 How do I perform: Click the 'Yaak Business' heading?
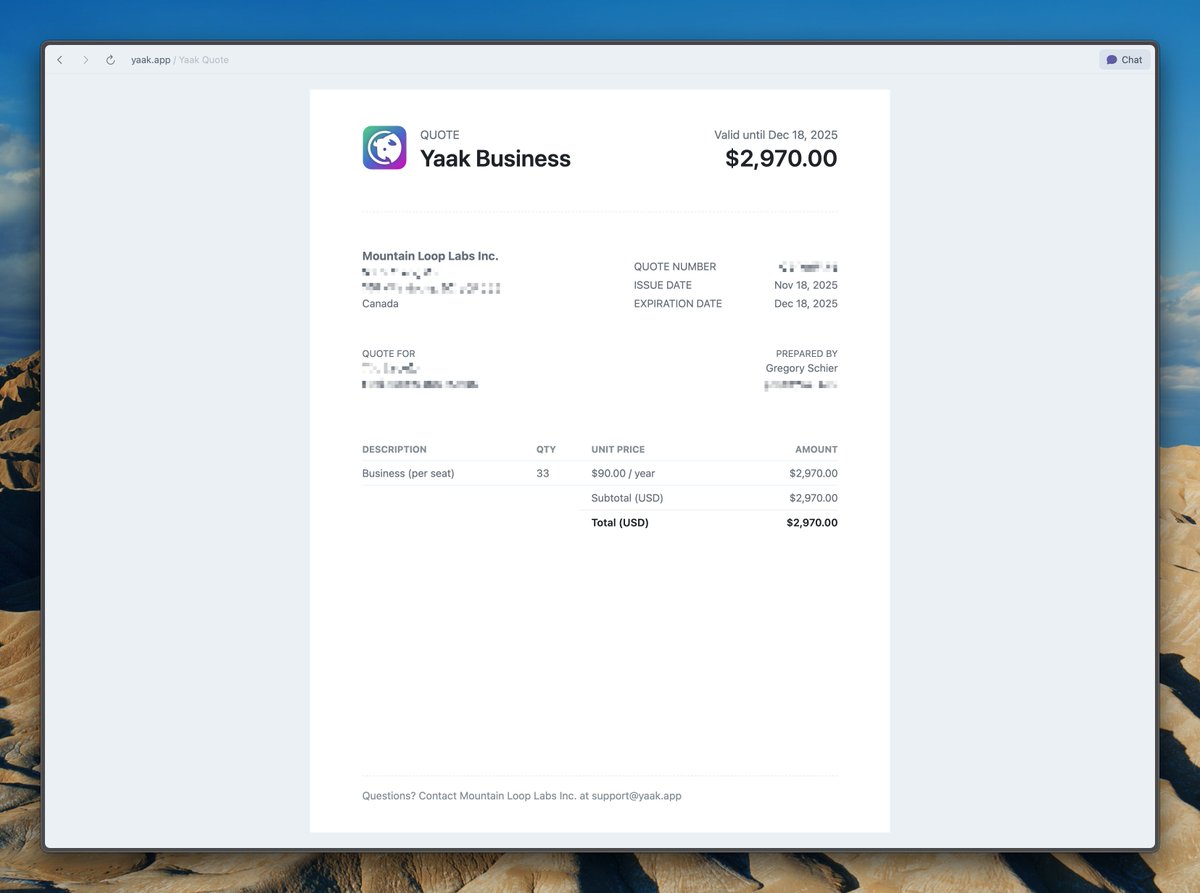[x=495, y=158]
